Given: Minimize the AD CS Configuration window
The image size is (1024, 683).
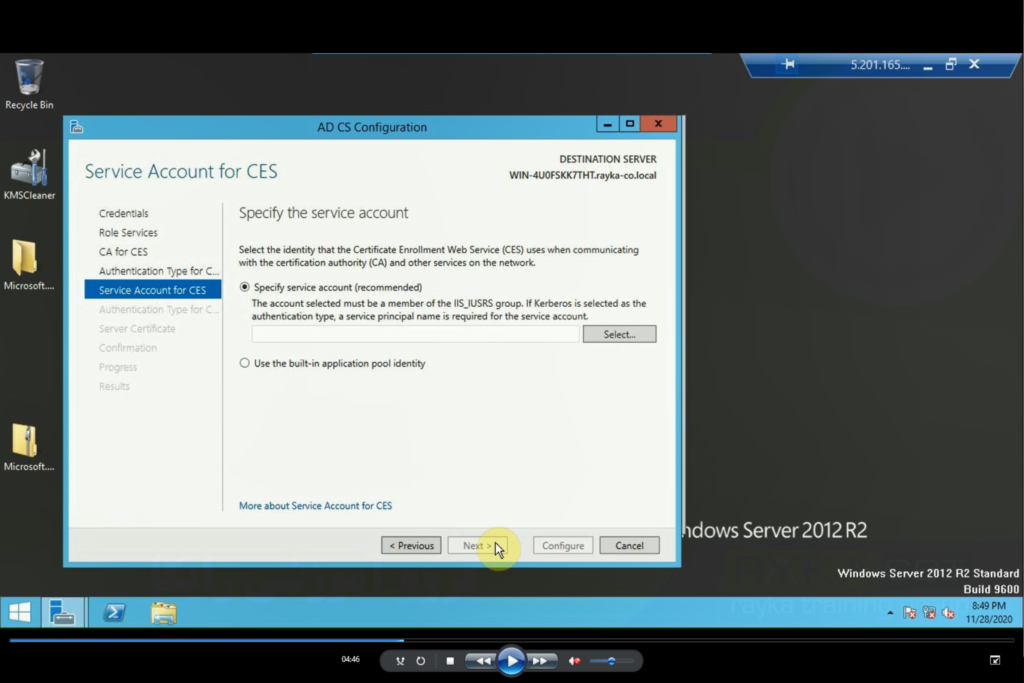Looking at the screenshot, I should [x=607, y=123].
